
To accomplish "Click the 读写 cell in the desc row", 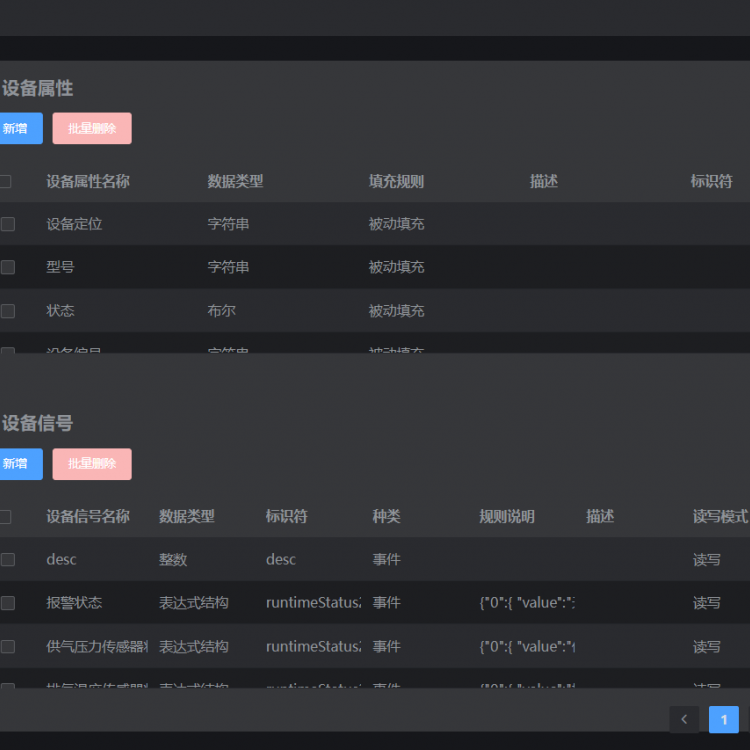I will point(706,560).
